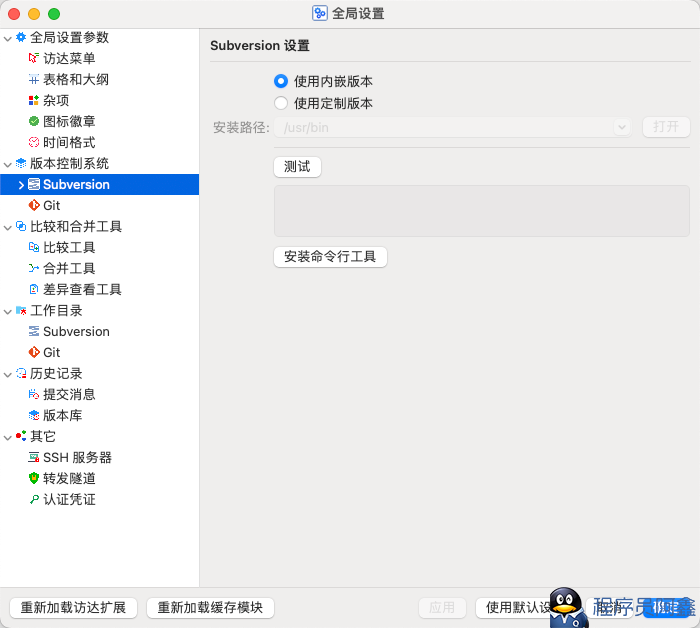Image resolution: width=700 pixels, height=628 pixels.
Task: Select 转发隧道 in the sidebar
Action: click(69, 478)
